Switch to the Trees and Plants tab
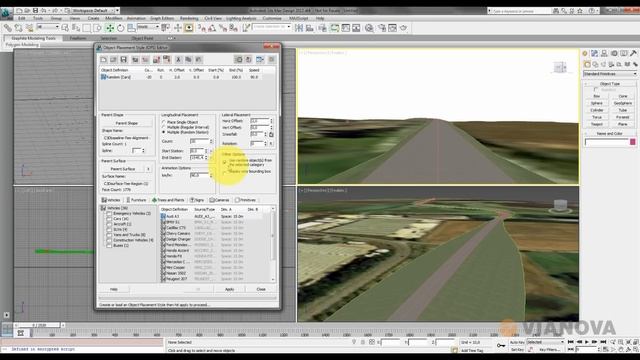 point(168,200)
